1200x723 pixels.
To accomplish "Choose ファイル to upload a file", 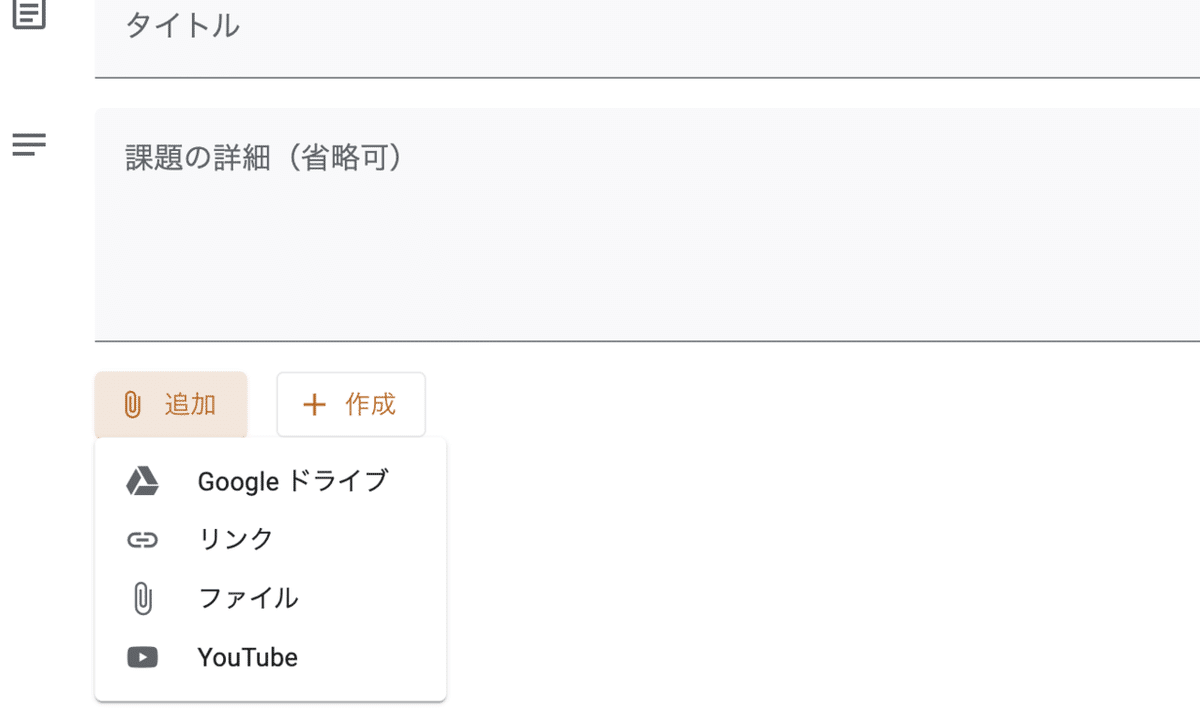I will (248, 598).
